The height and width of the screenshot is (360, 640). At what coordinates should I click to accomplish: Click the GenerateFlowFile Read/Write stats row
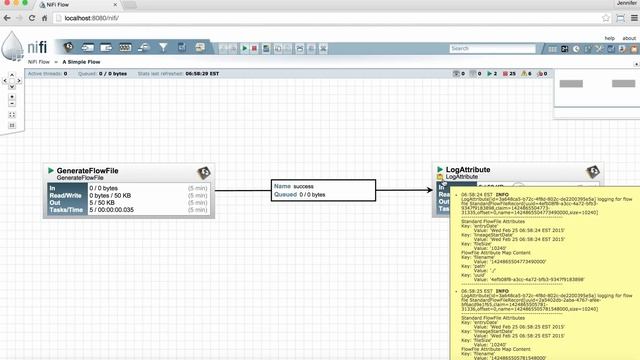[129, 196]
